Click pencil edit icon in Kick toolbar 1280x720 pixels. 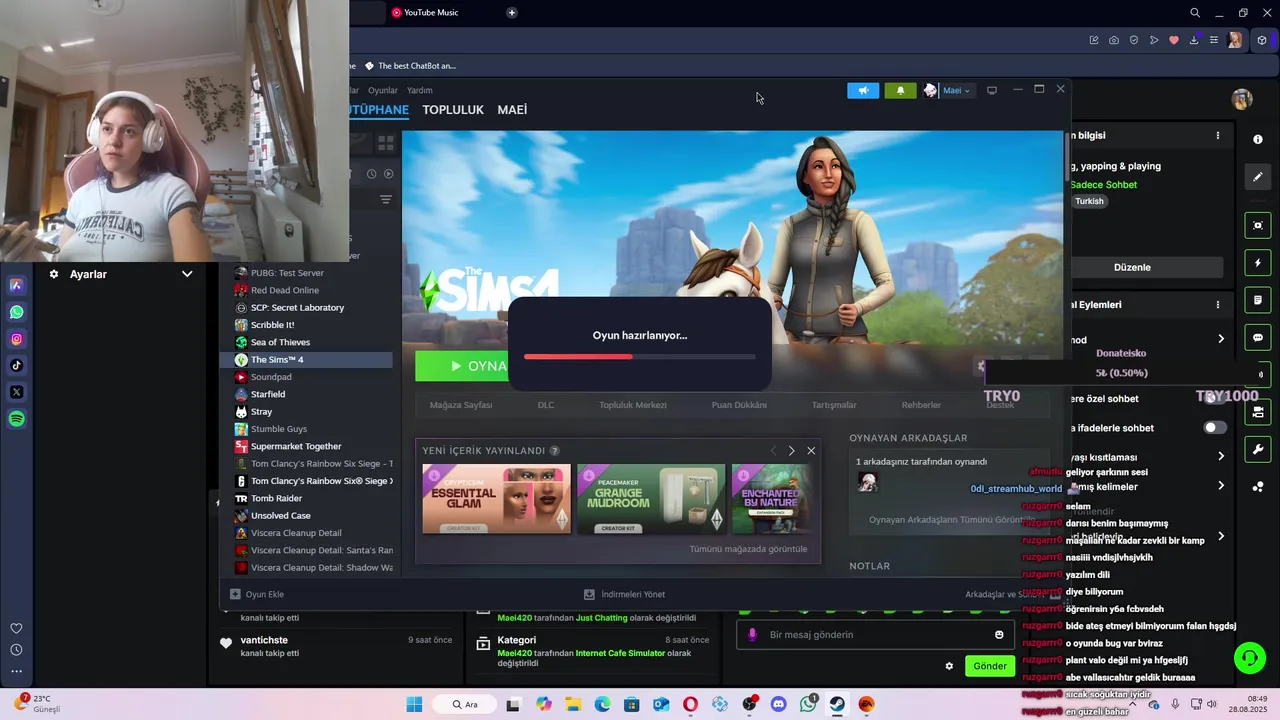1258,177
